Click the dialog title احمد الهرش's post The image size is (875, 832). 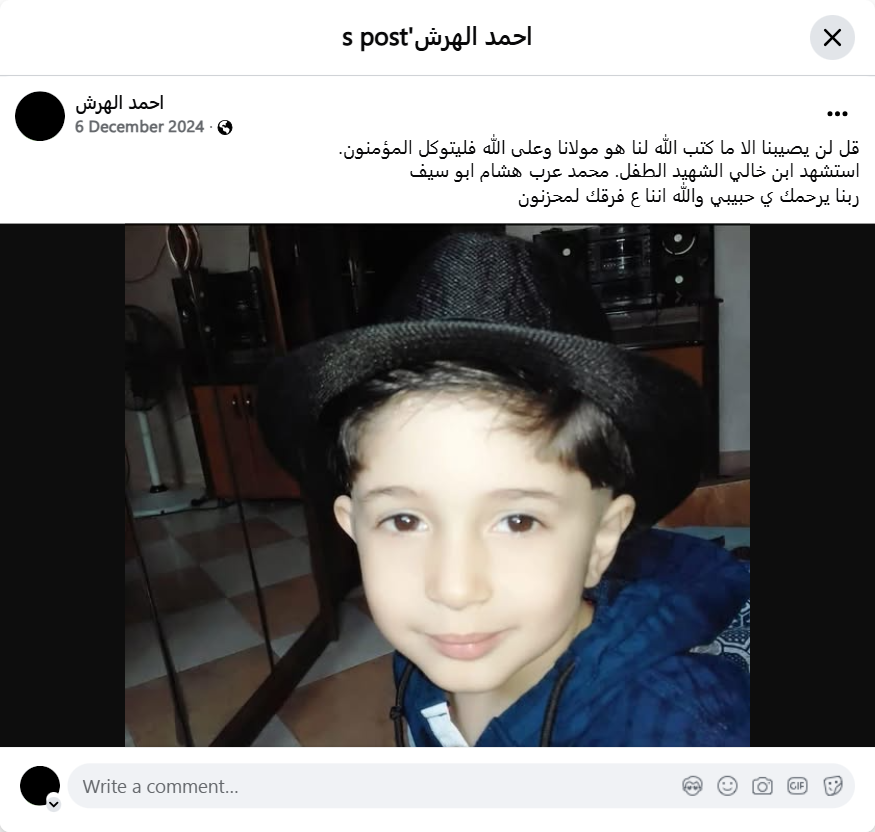click(x=437, y=37)
